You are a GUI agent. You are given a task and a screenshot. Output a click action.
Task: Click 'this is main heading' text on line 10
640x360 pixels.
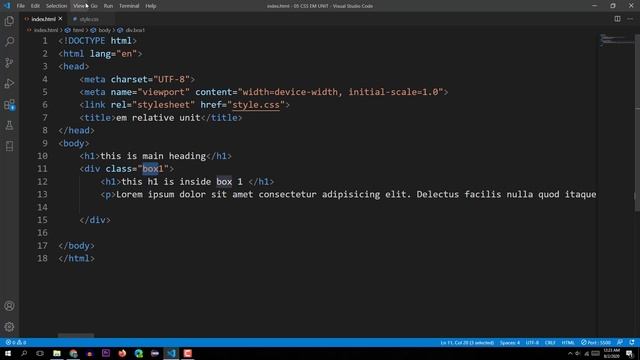click(x=153, y=156)
